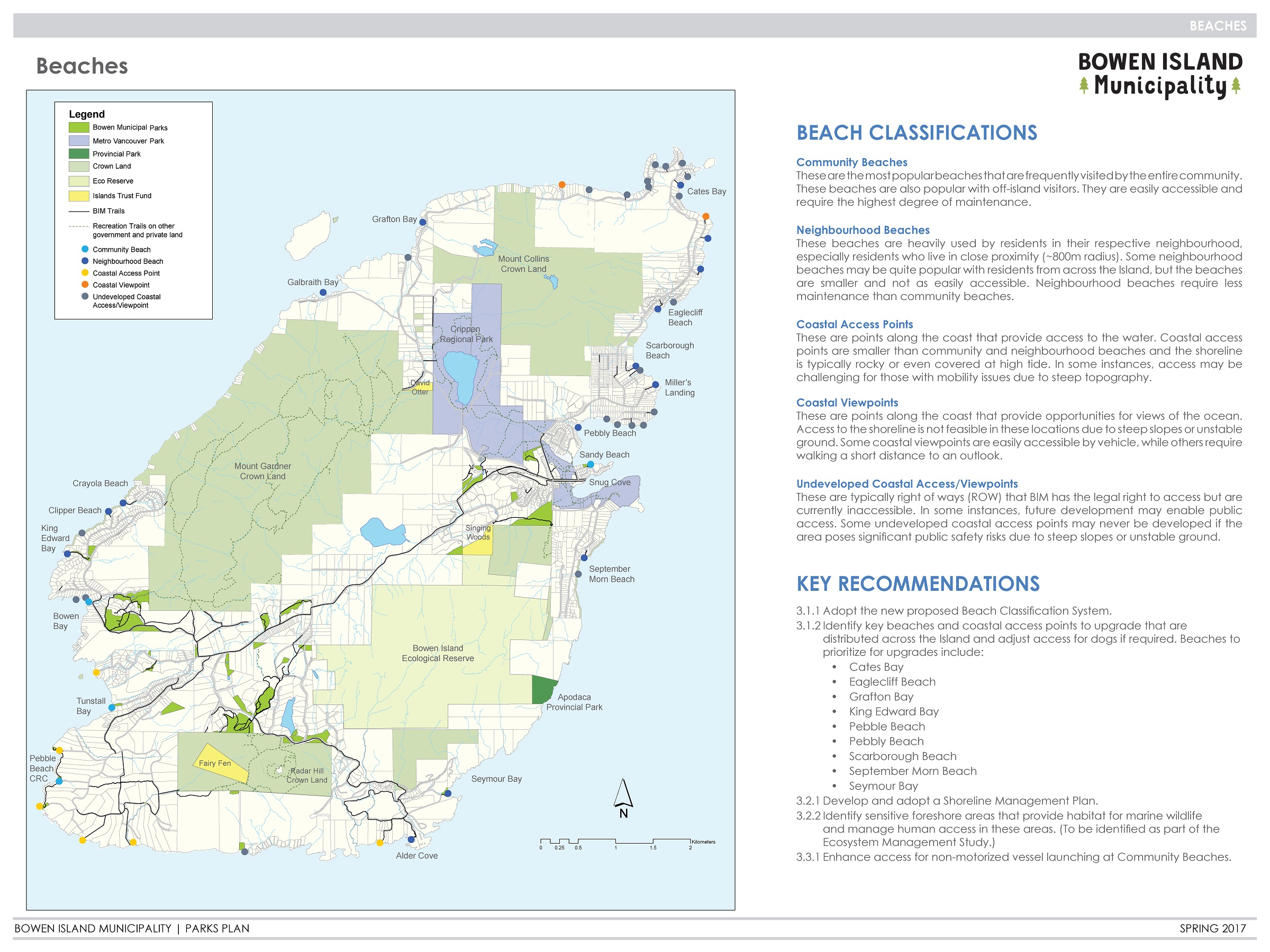The width and height of the screenshot is (1270, 952).
Task: Click 'Undeveloped Coastal Access/Viewpoints' subheading
Action: point(907,484)
